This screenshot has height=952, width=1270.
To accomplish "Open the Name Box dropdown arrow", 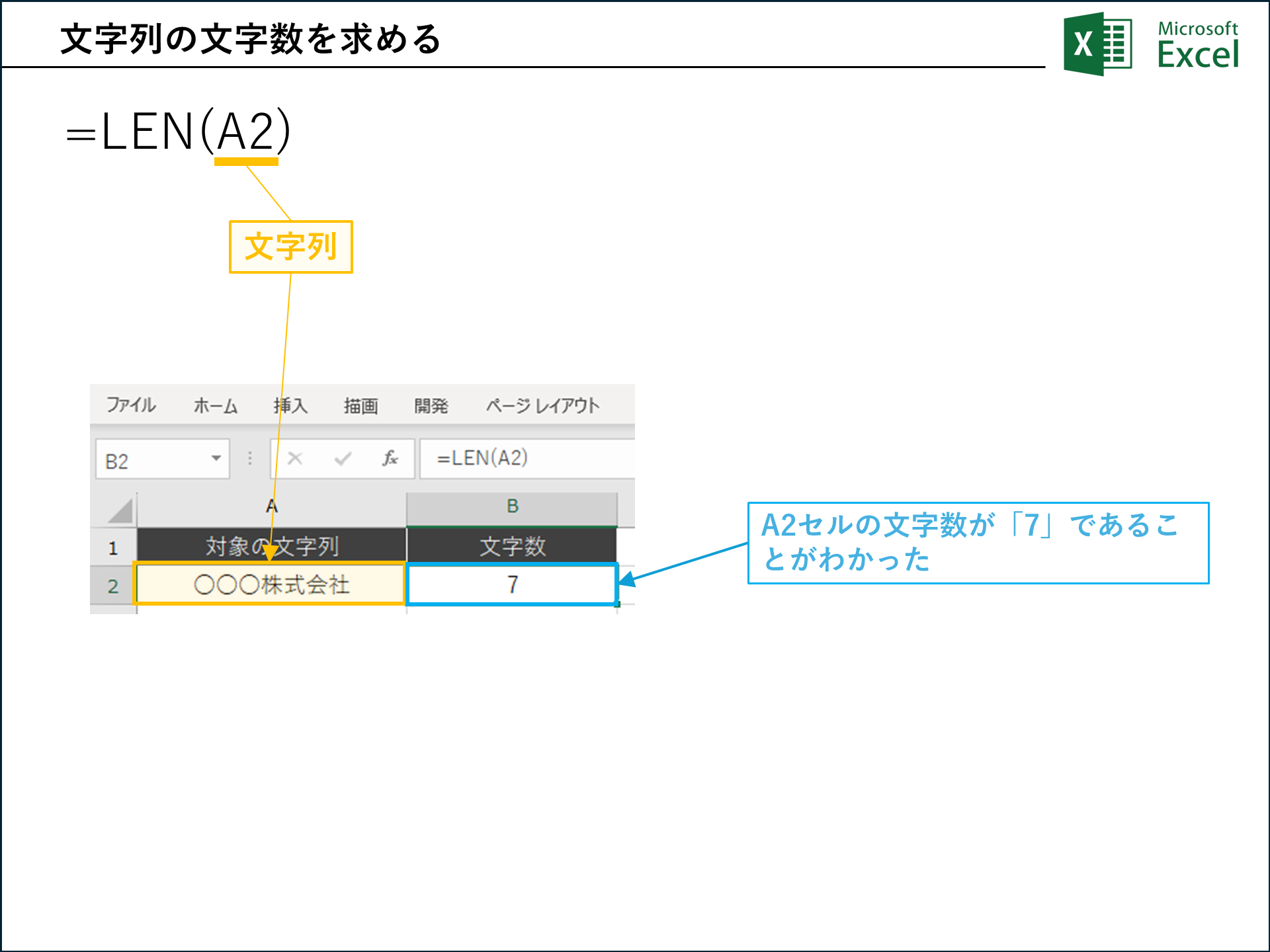I will [217, 458].
